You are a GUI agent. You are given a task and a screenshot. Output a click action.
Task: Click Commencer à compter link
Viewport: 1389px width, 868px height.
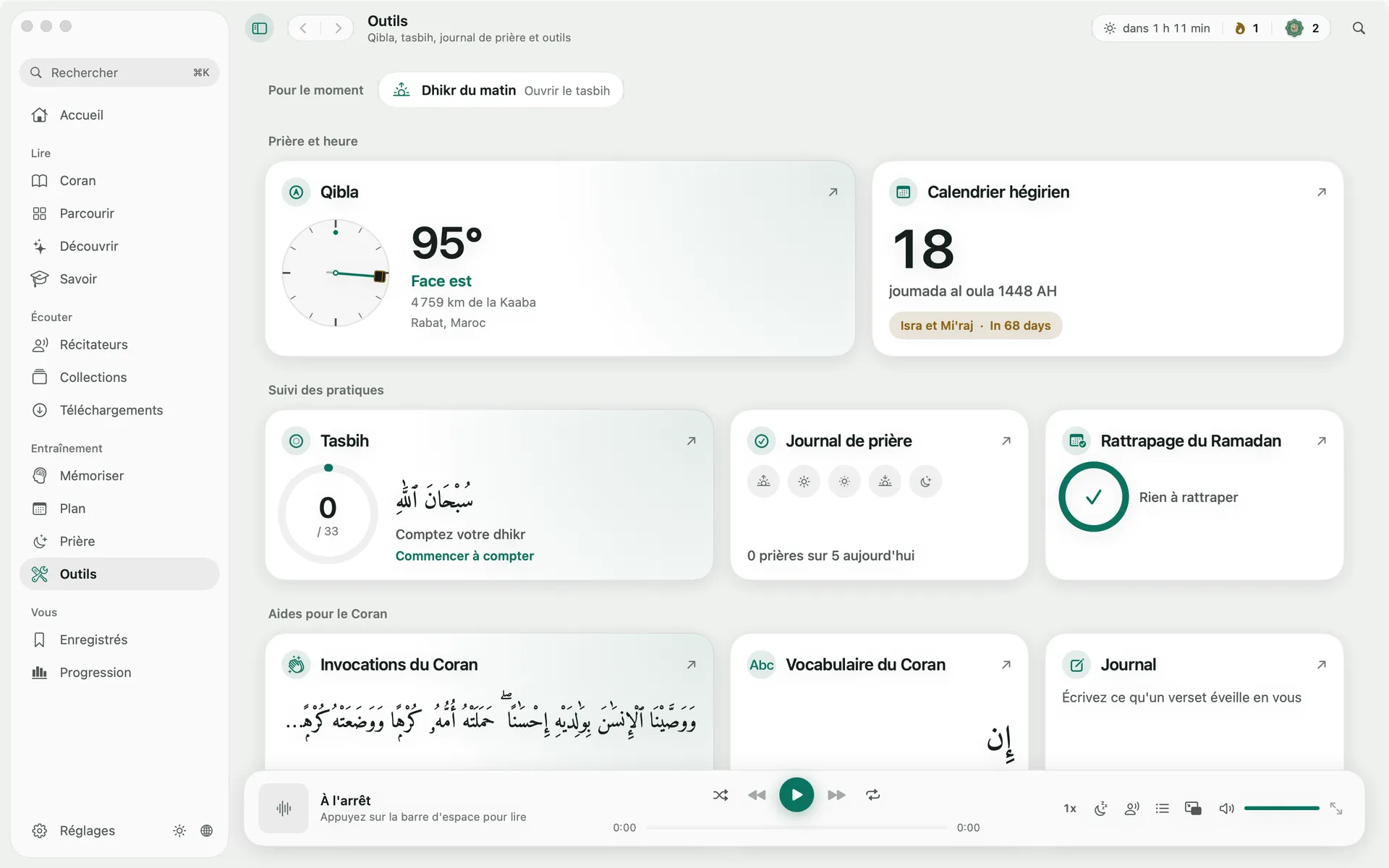click(464, 556)
